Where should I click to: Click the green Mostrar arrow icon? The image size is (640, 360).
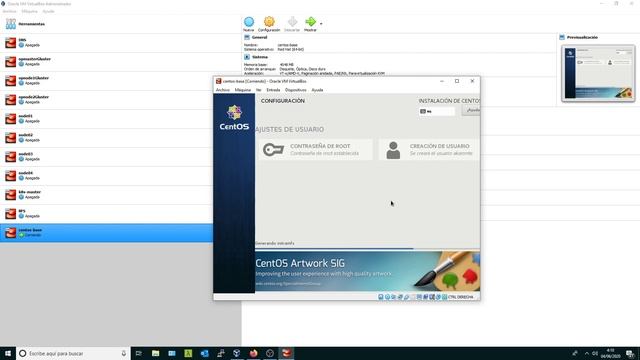(x=311, y=22)
